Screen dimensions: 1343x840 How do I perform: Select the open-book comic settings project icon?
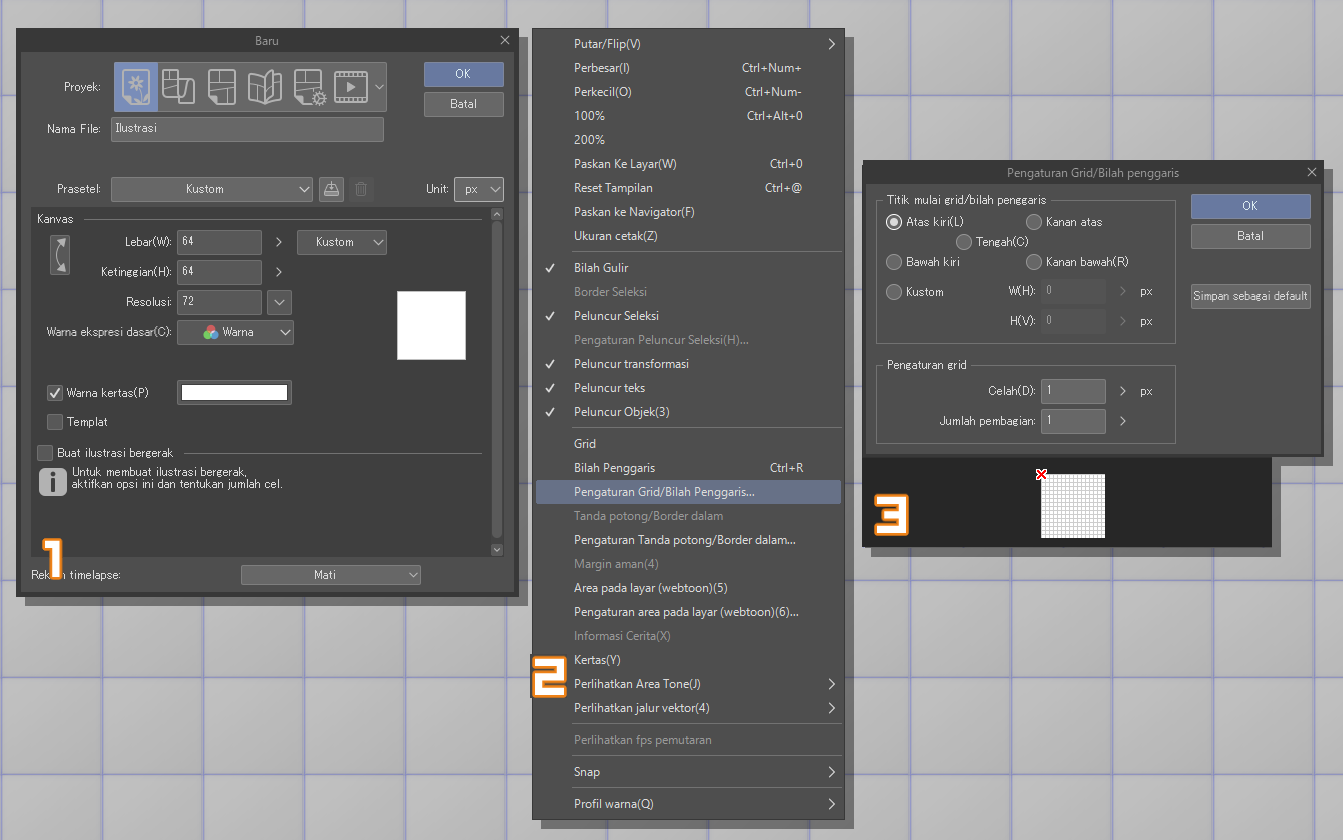(x=265, y=87)
